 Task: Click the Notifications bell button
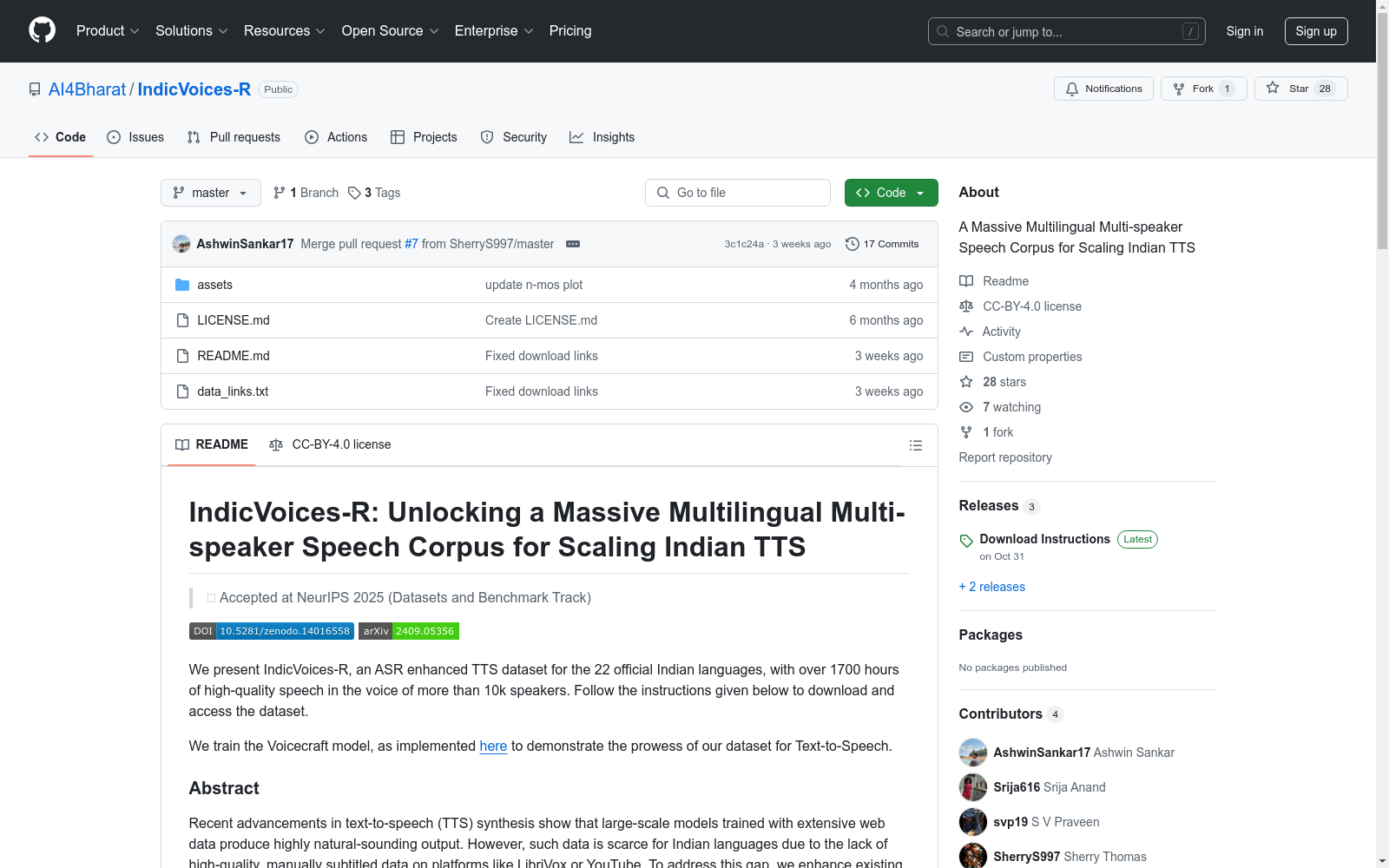pos(1103,89)
